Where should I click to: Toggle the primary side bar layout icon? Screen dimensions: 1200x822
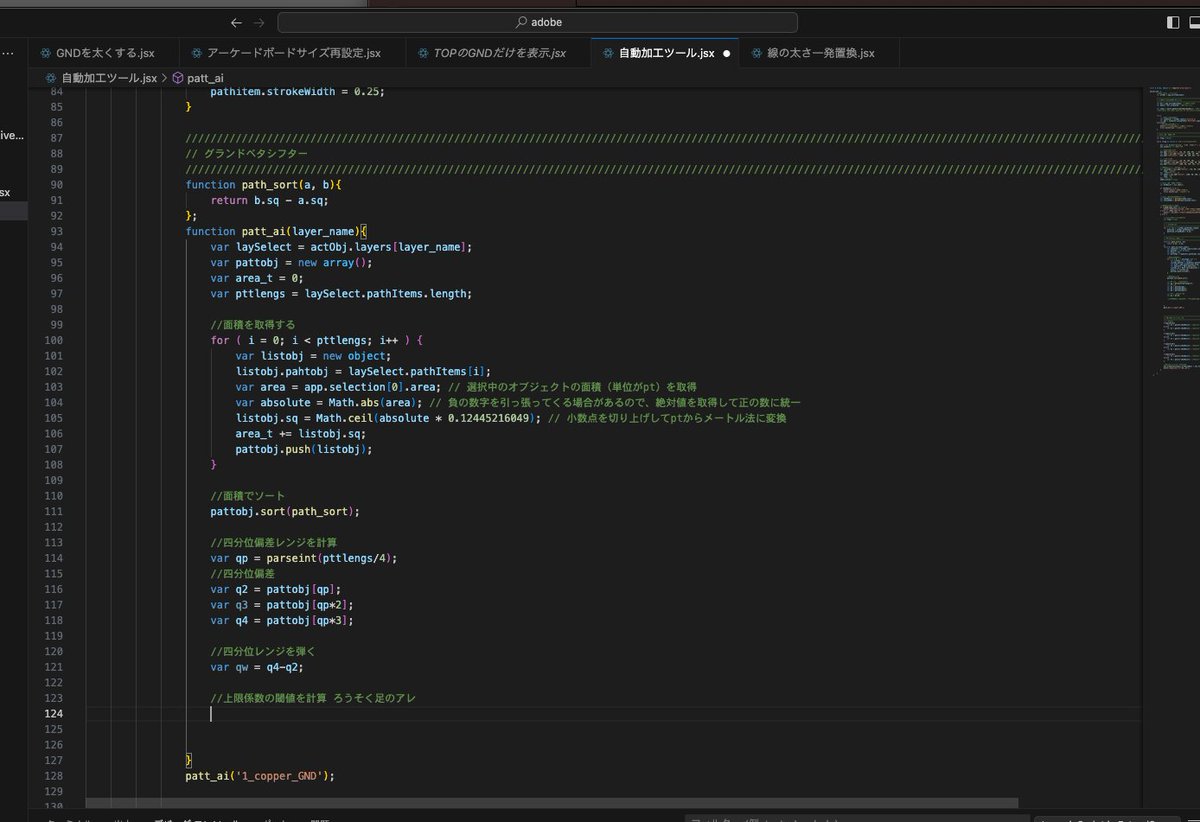1173,22
